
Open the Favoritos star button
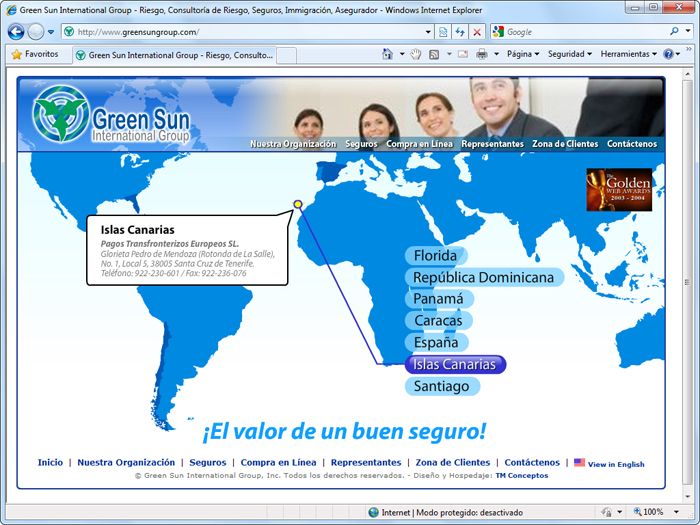[x=35, y=54]
